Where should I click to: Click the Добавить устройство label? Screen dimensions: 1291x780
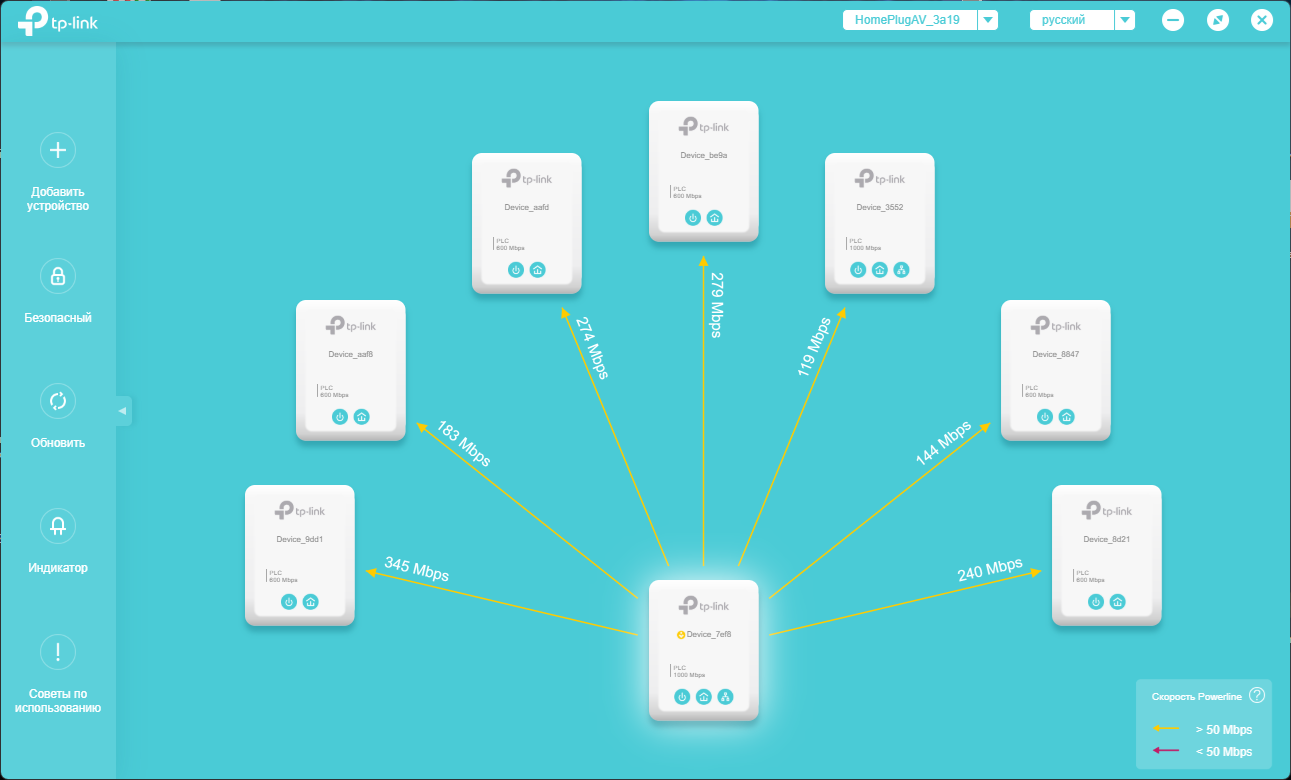[58, 199]
